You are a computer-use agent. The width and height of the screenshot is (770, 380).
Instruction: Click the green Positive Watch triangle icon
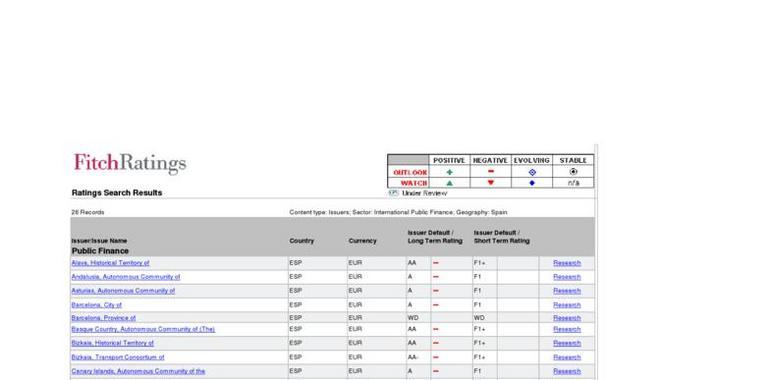pos(449,183)
